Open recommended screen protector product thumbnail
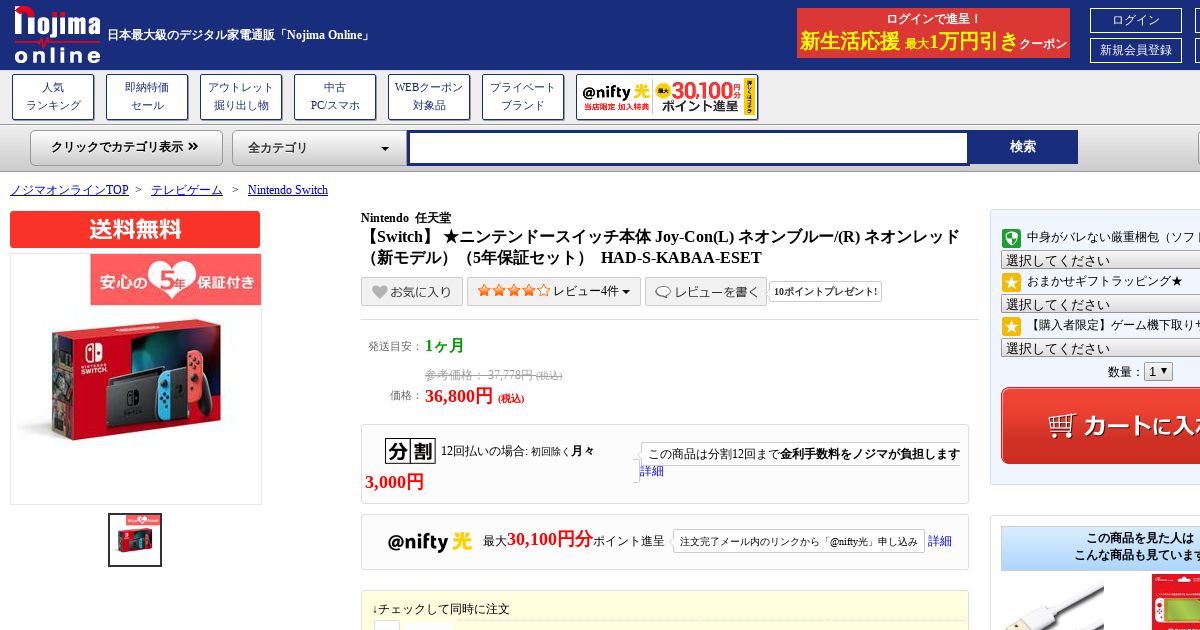 tap(1176, 602)
